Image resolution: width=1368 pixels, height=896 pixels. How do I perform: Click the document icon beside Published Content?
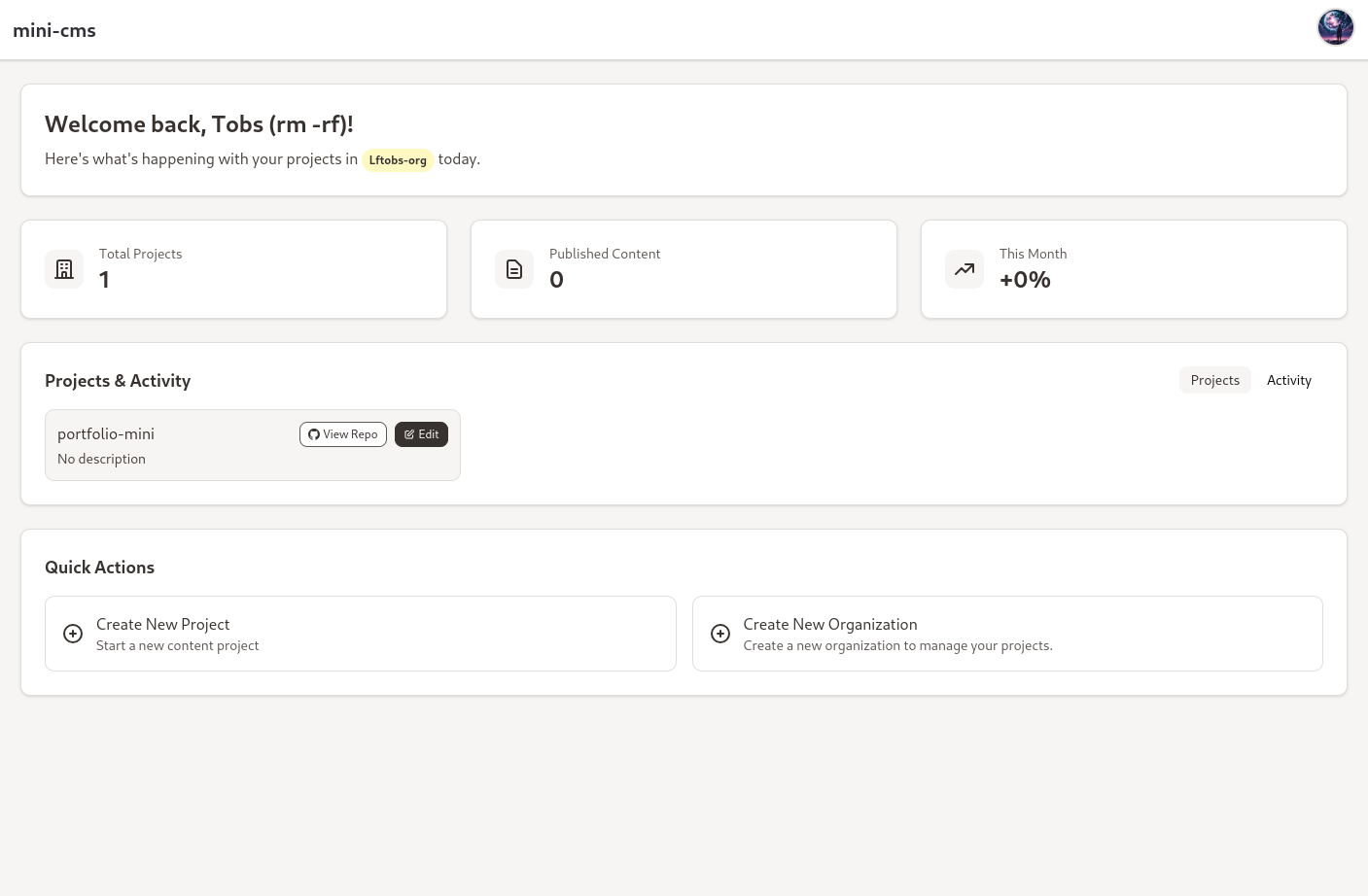pos(514,269)
